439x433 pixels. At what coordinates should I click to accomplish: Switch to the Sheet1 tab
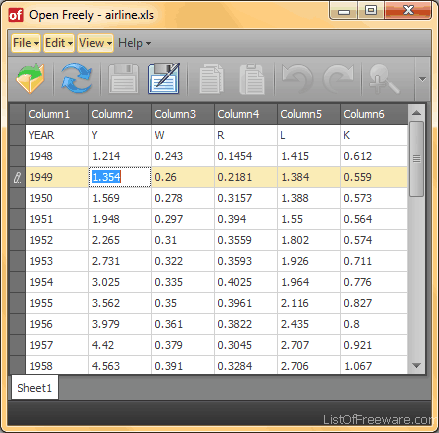click(35, 388)
